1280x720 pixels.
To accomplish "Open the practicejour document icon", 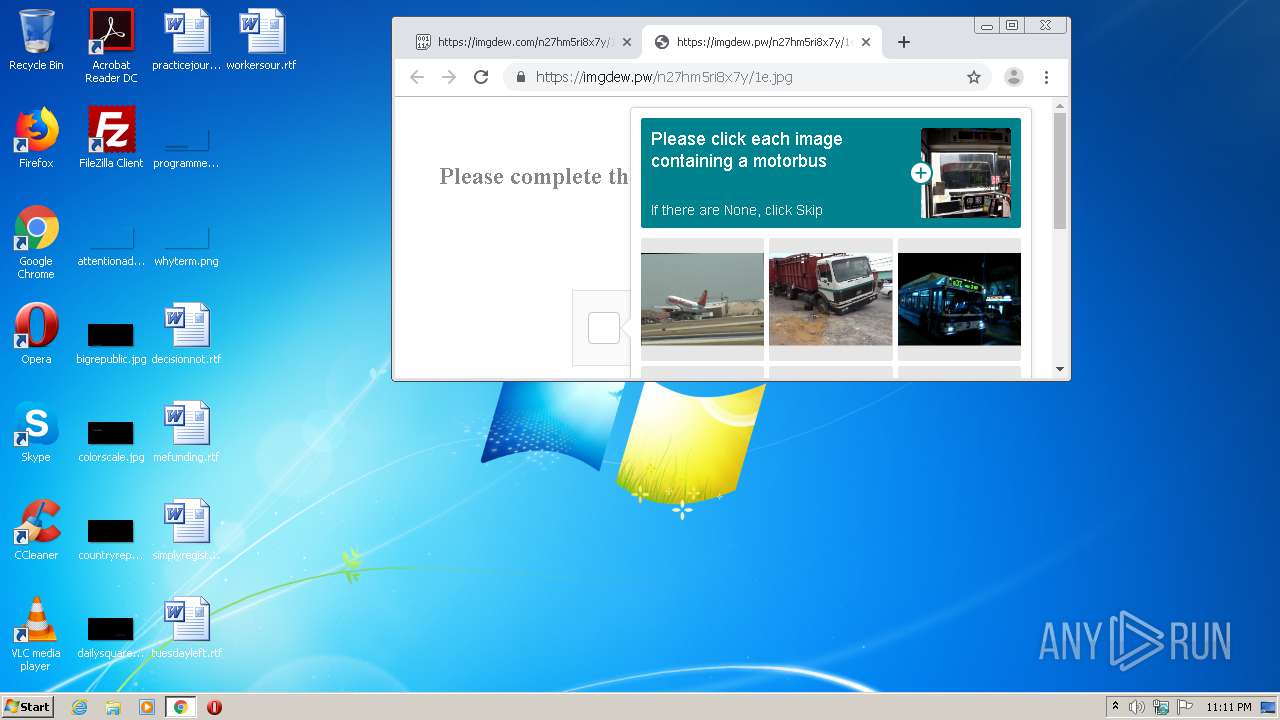I will 186,40.
